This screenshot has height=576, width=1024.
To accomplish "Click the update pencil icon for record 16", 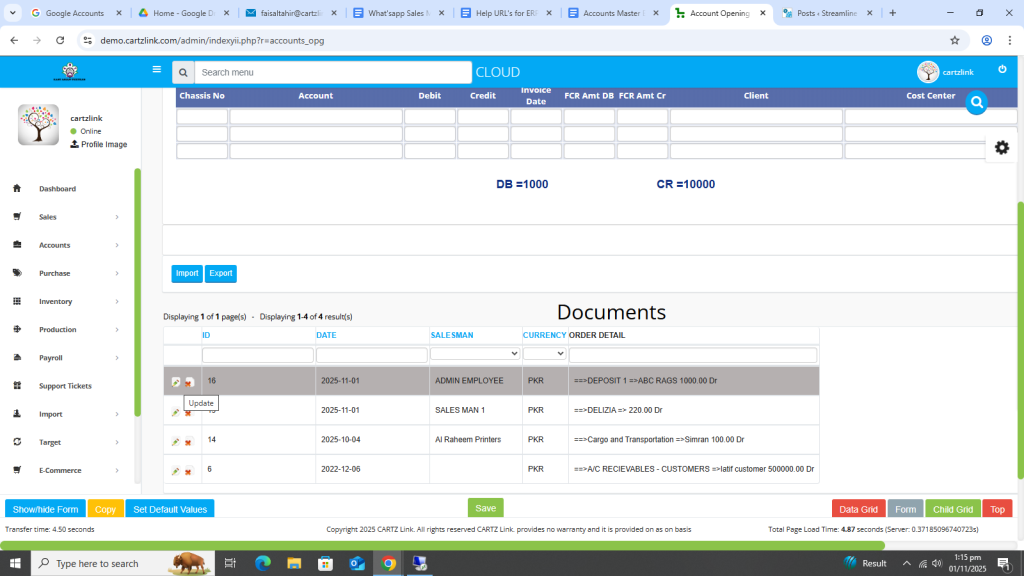I will coord(176,382).
